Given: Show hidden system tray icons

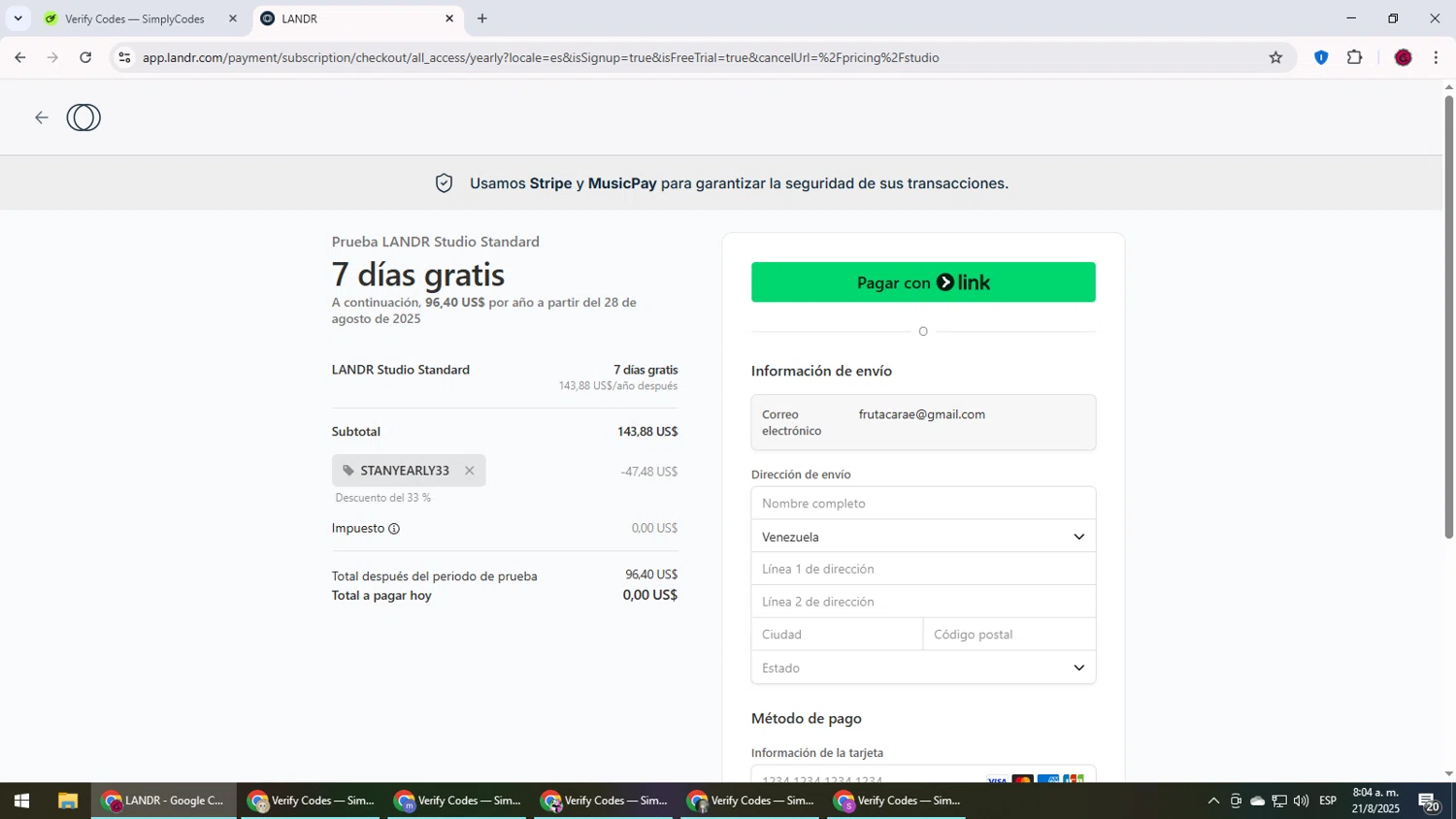Looking at the screenshot, I should point(1213,801).
